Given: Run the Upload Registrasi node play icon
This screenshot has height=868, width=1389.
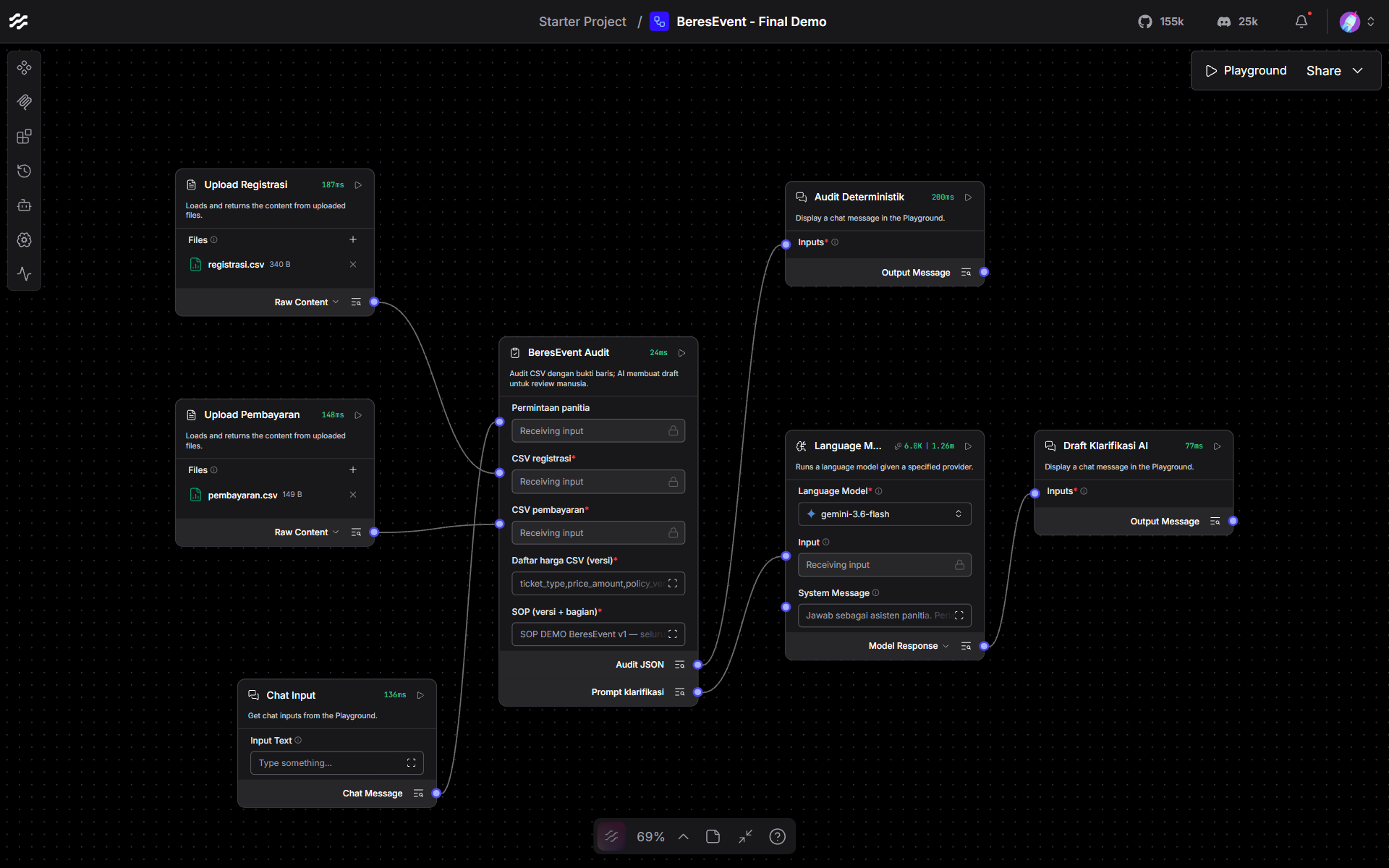Looking at the screenshot, I should click(x=358, y=185).
